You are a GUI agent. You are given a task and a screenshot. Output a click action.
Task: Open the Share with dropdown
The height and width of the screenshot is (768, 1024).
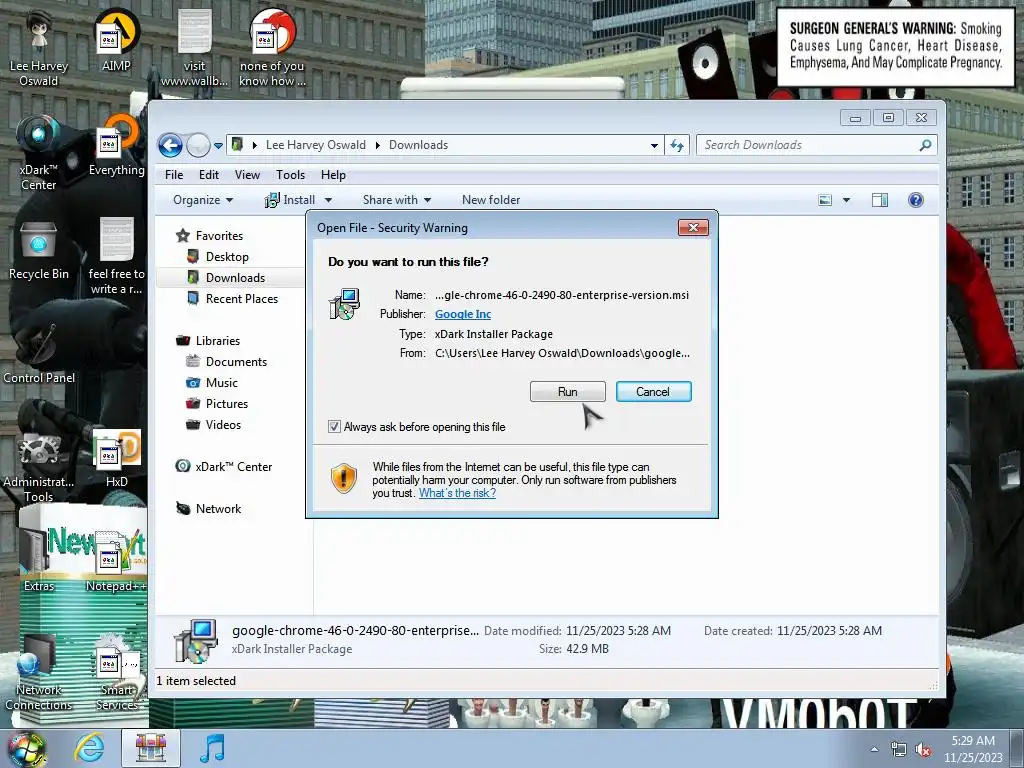396,200
